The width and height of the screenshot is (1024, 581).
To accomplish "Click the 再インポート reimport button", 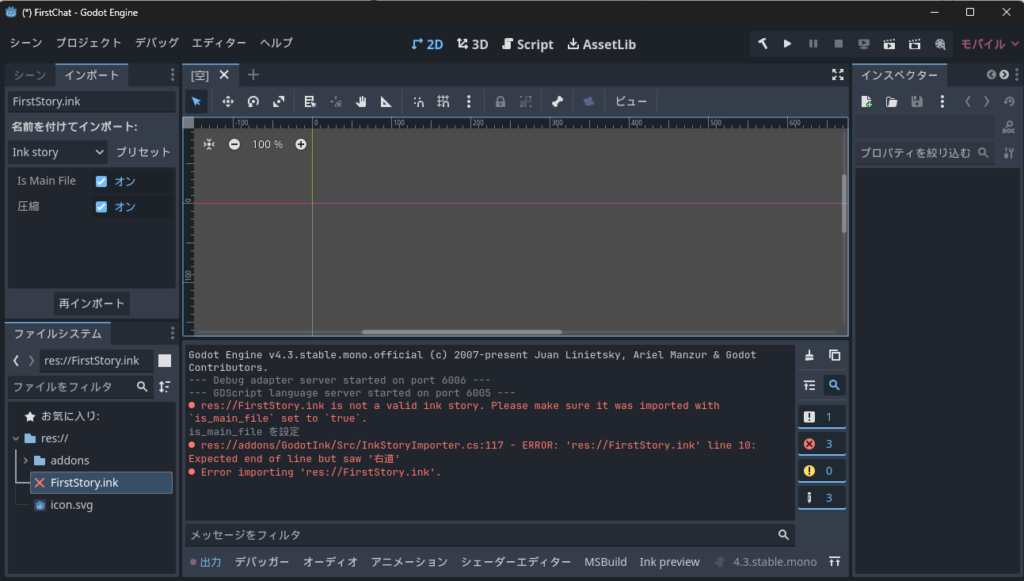I will click(x=91, y=304).
